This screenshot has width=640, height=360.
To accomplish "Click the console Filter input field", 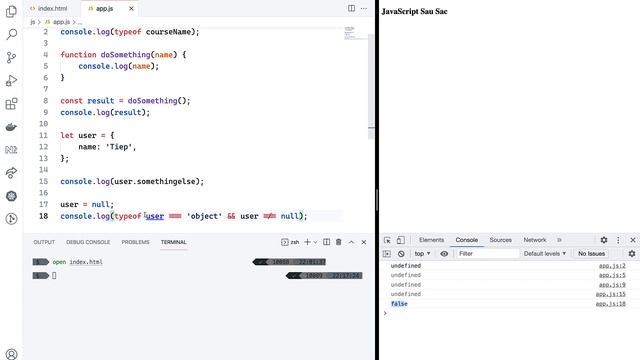I will tap(488, 253).
